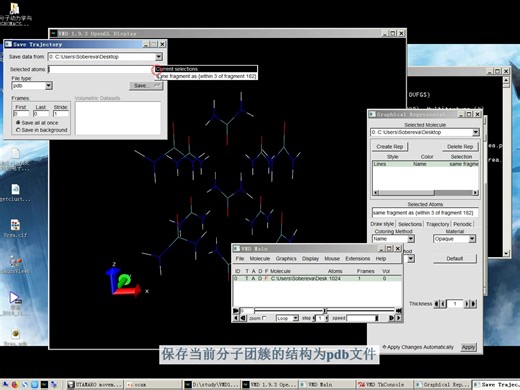Open Save data from dropdown
This screenshot has width=520, height=390.
(x=159, y=57)
